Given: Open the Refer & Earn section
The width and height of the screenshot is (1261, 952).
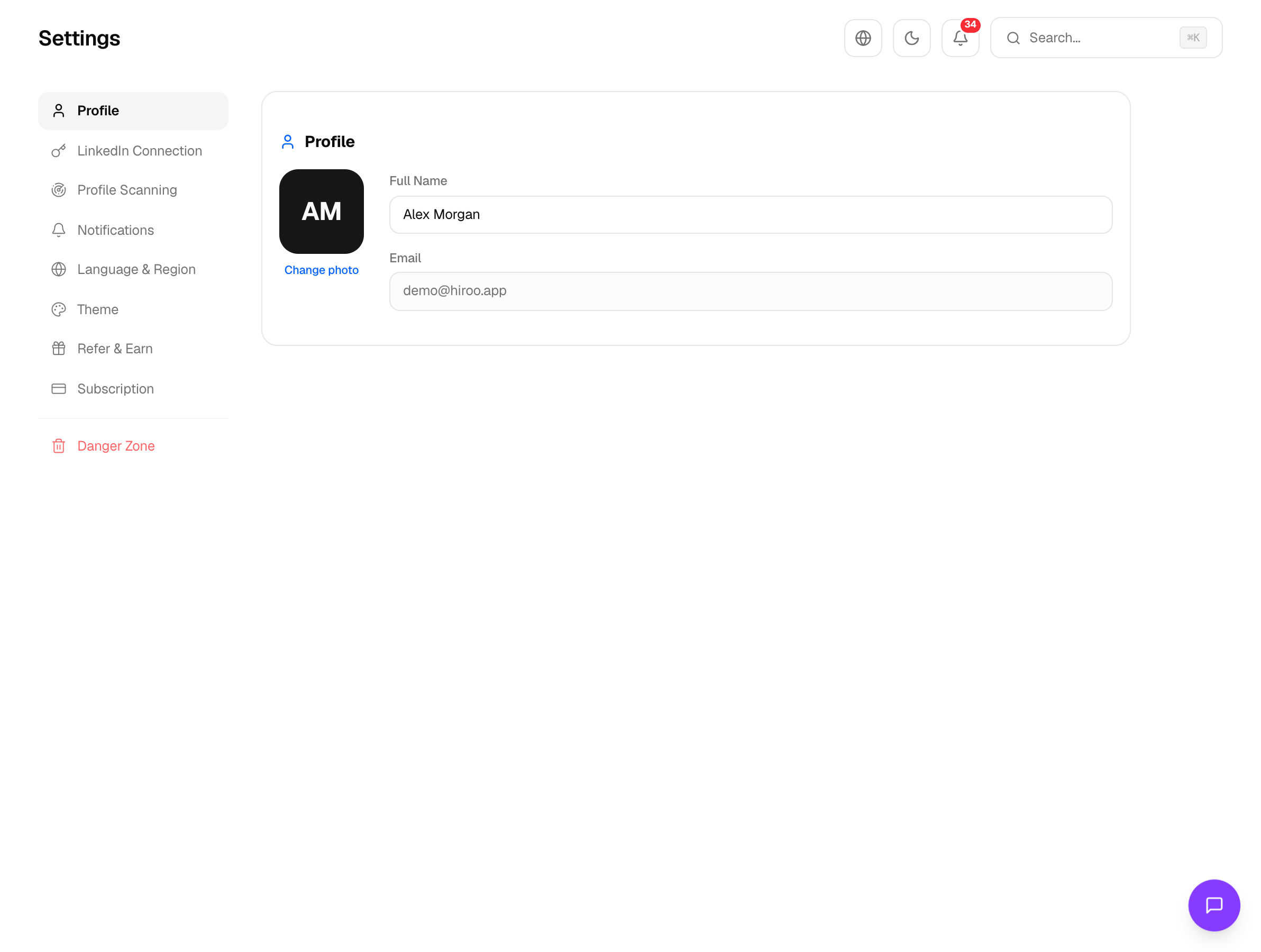Looking at the screenshot, I should [133, 349].
